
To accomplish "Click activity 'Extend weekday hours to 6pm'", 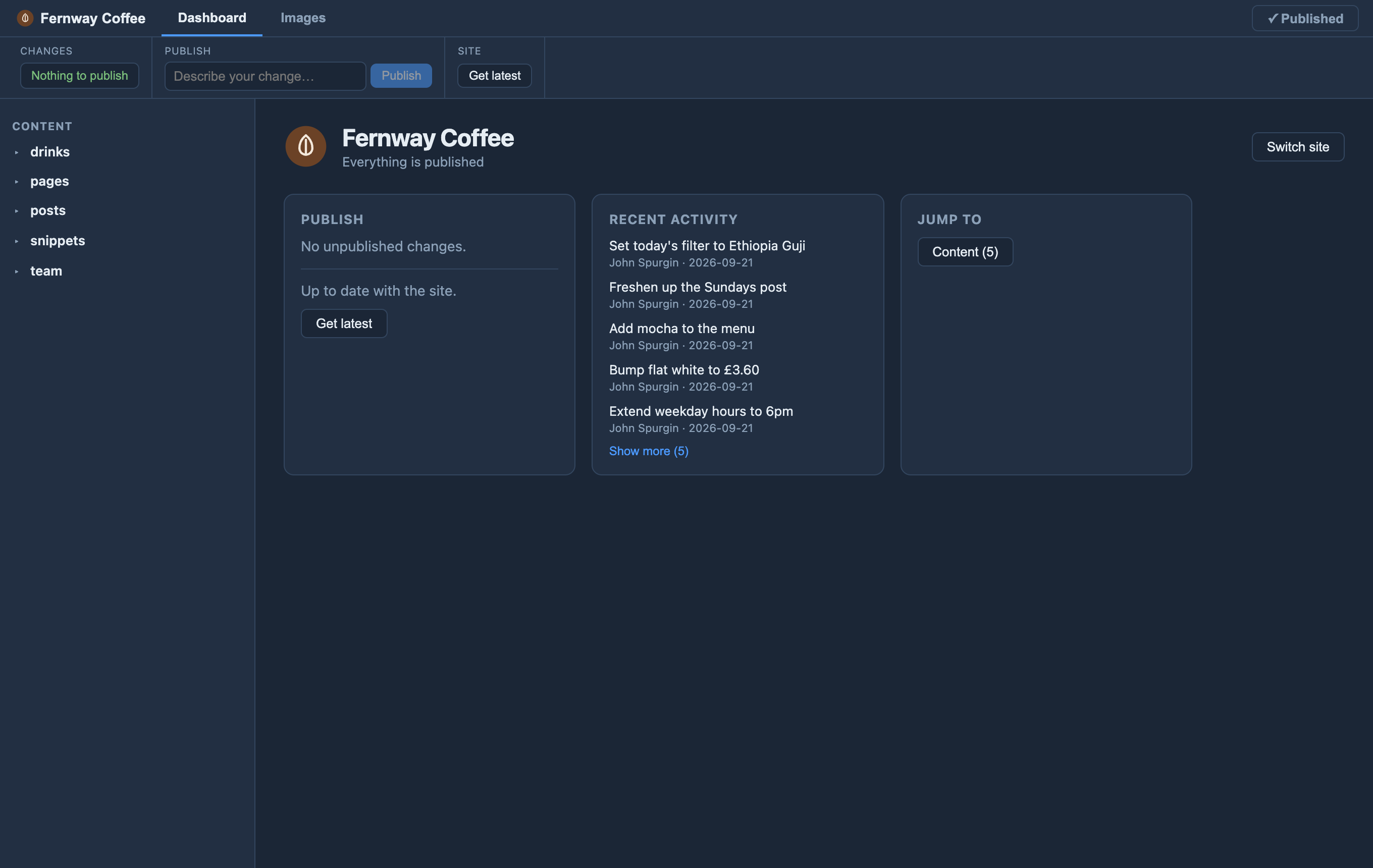I will [x=701, y=411].
